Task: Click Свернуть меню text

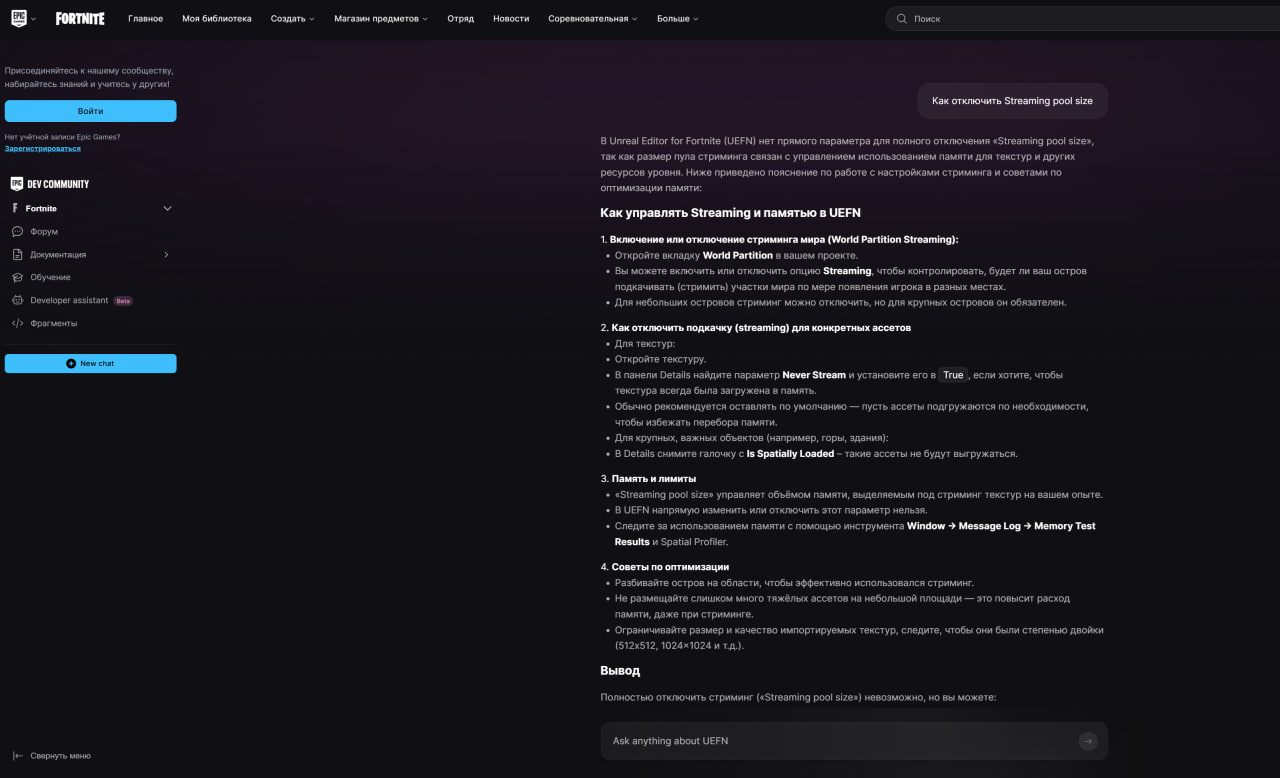Action: tap(60, 756)
